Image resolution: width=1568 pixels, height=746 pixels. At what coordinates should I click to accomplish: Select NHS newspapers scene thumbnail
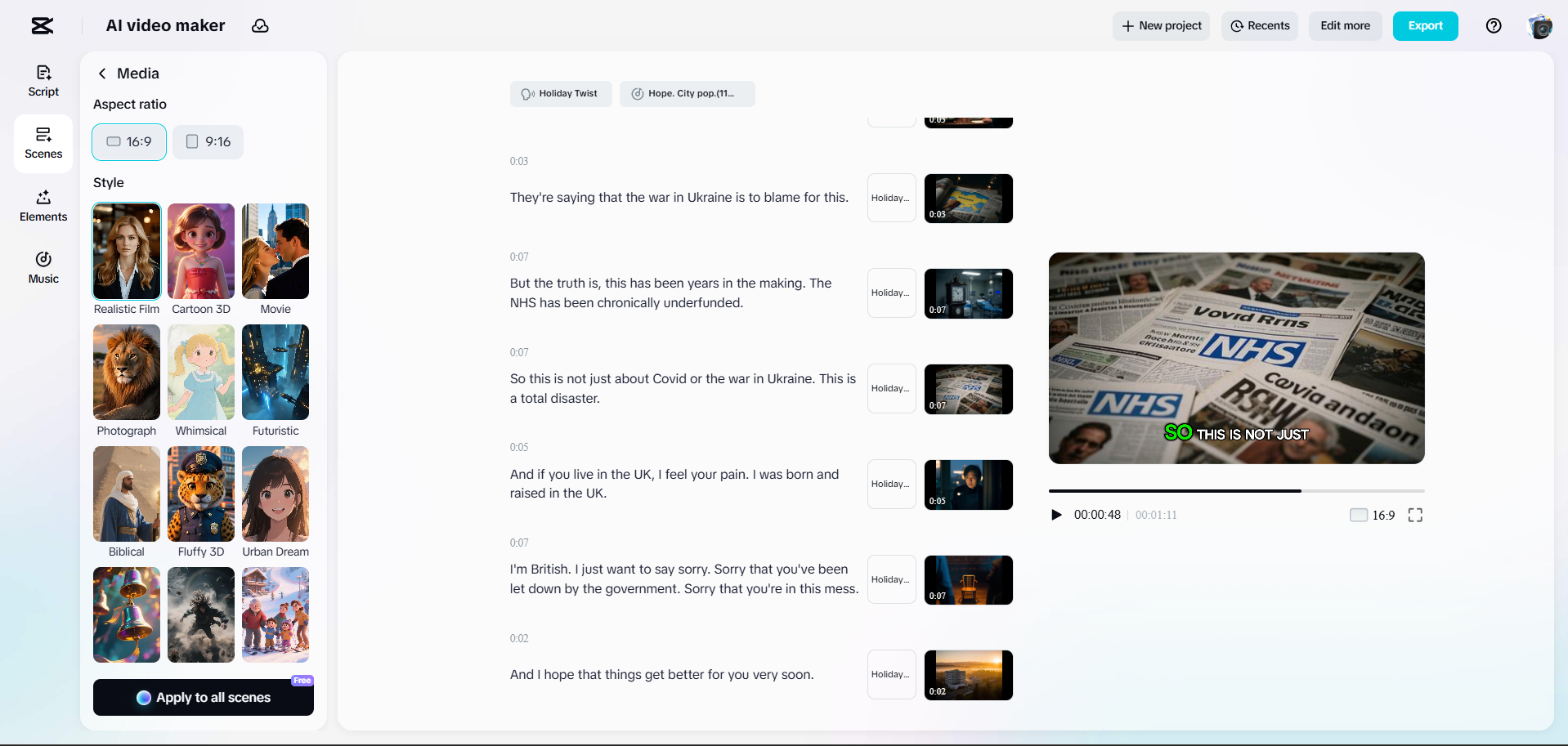969,389
